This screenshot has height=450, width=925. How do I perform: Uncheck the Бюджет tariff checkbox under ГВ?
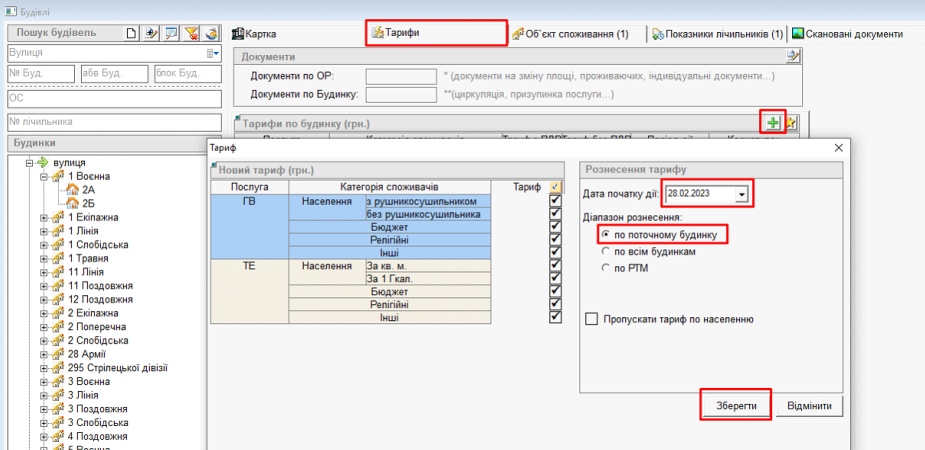pos(555,227)
